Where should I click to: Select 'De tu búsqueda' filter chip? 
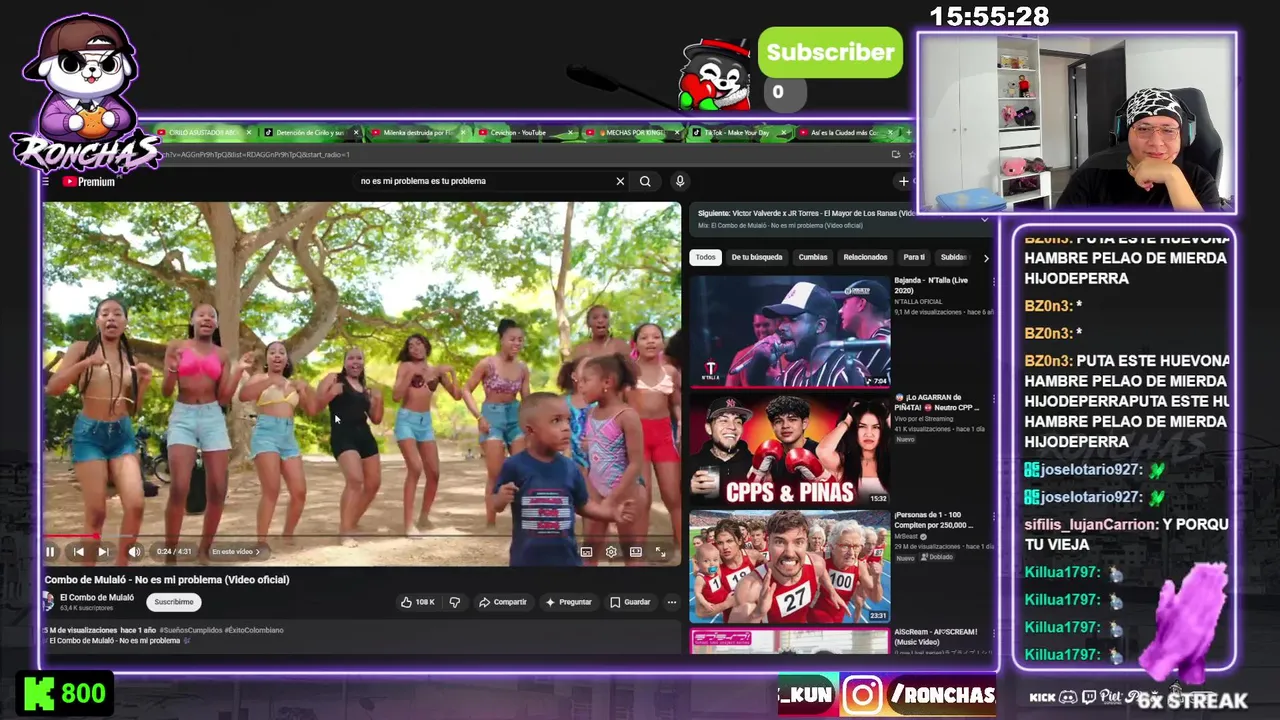point(757,257)
